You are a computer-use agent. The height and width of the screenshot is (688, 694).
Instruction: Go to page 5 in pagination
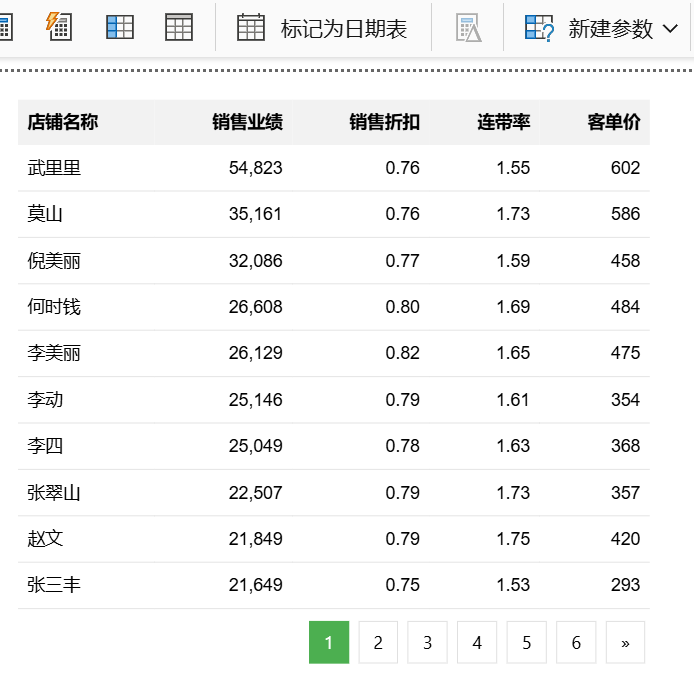[527, 642]
